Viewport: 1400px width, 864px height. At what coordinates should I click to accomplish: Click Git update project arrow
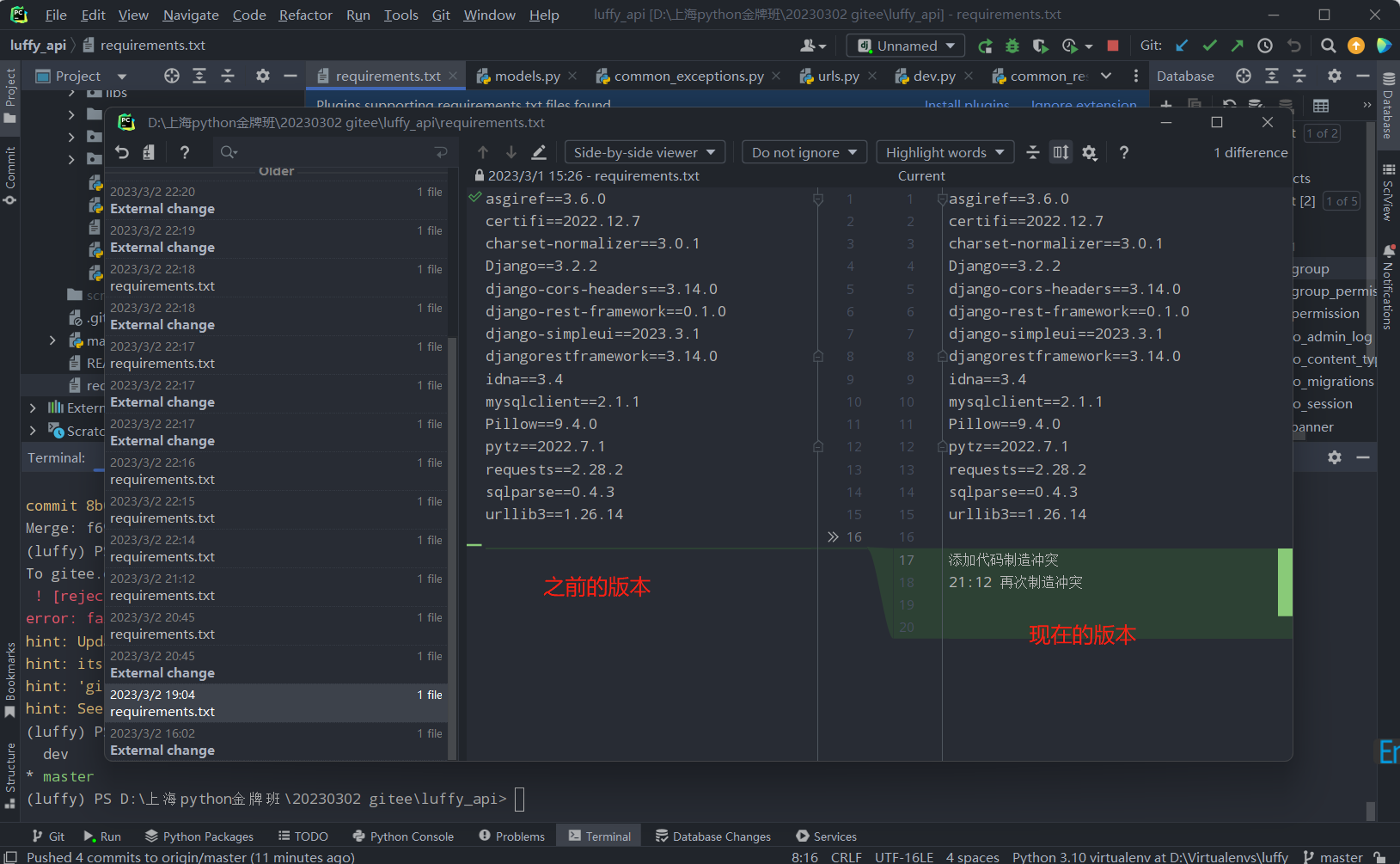(x=1183, y=46)
